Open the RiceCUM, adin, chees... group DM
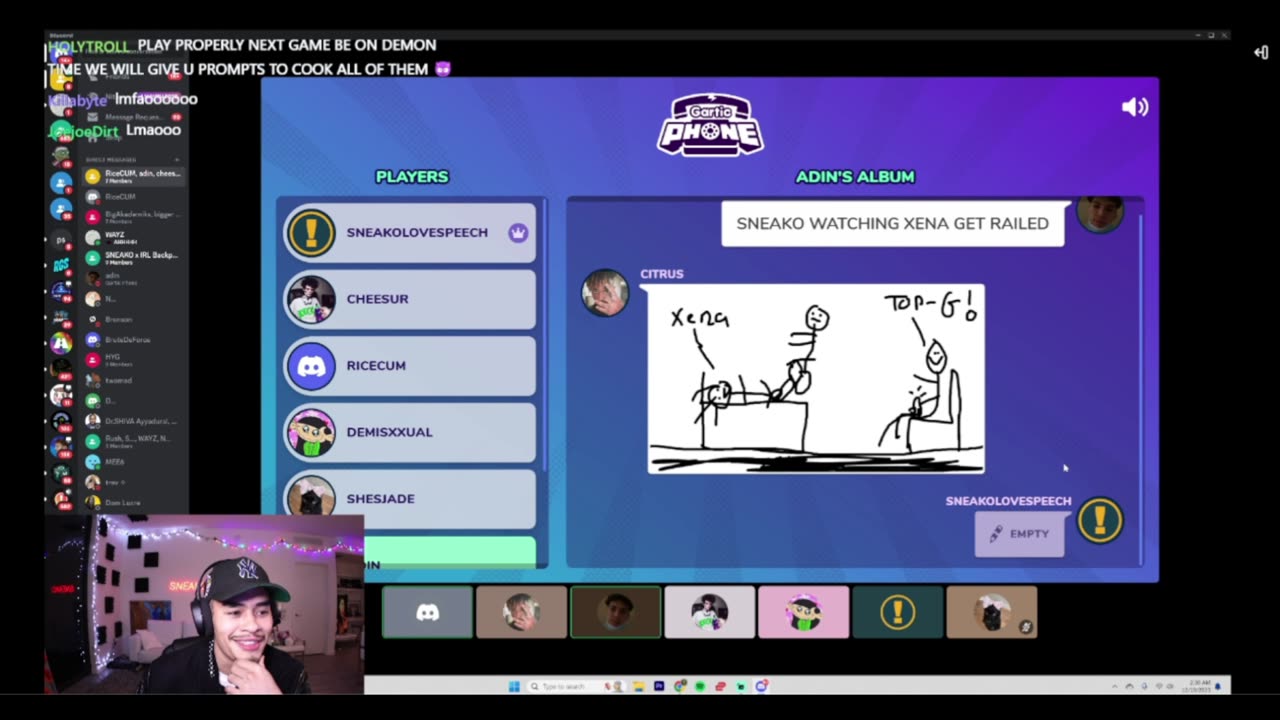The height and width of the screenshot is (720, 1280). click(x=135, y=176)
